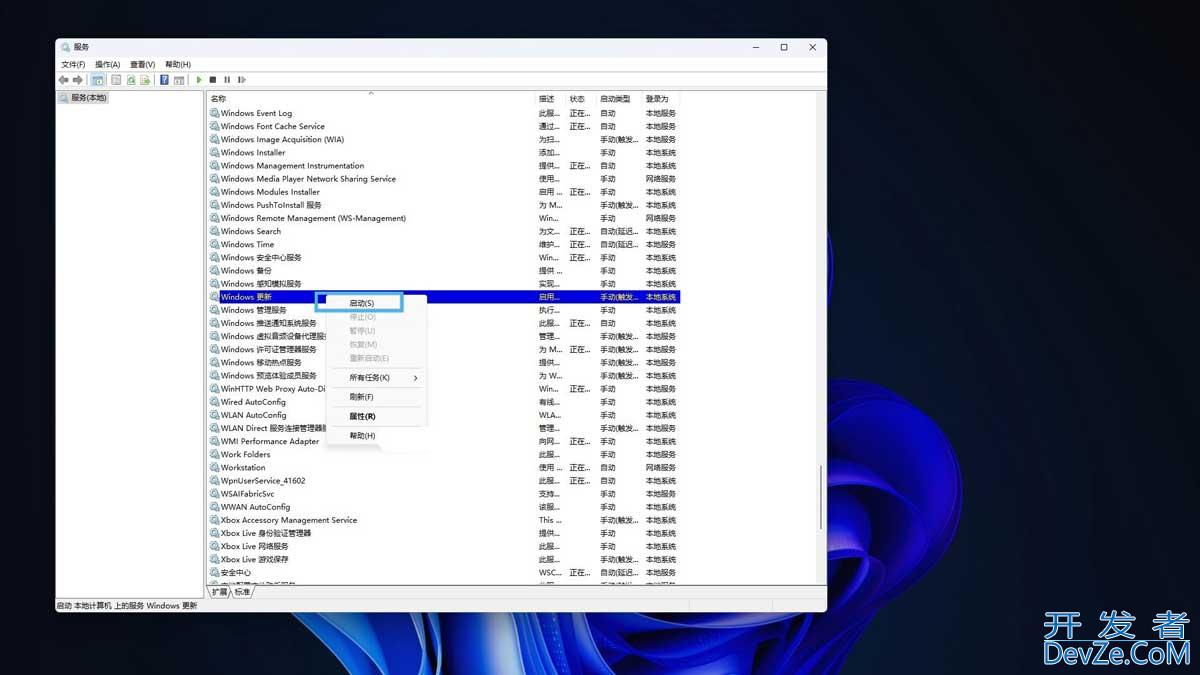Select the Xbox Live 网络服务 row
The image size is (1200, 675).
(444, 546)
